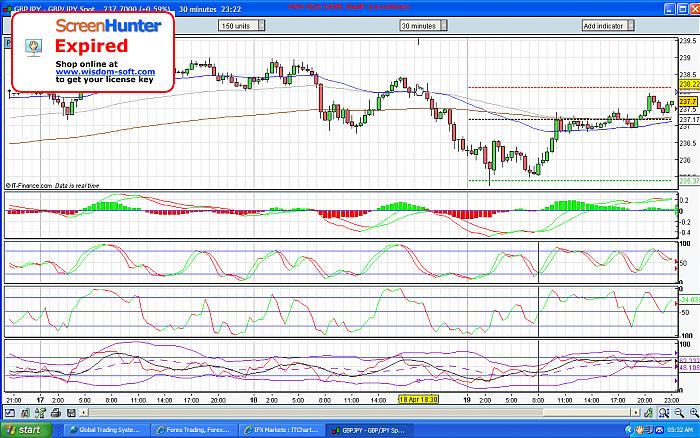Viewport: 700px width, 438px height.
Task: Expand hidden tray icons with the arrow
Action: (629, 430)
